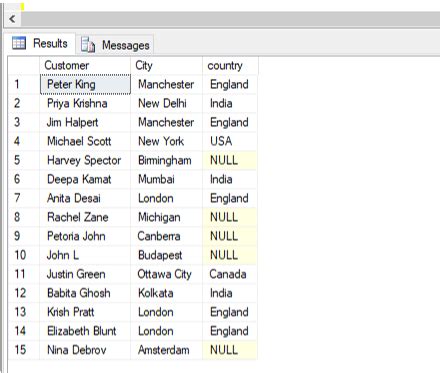Select row header number 1

[x=24, y=84]
